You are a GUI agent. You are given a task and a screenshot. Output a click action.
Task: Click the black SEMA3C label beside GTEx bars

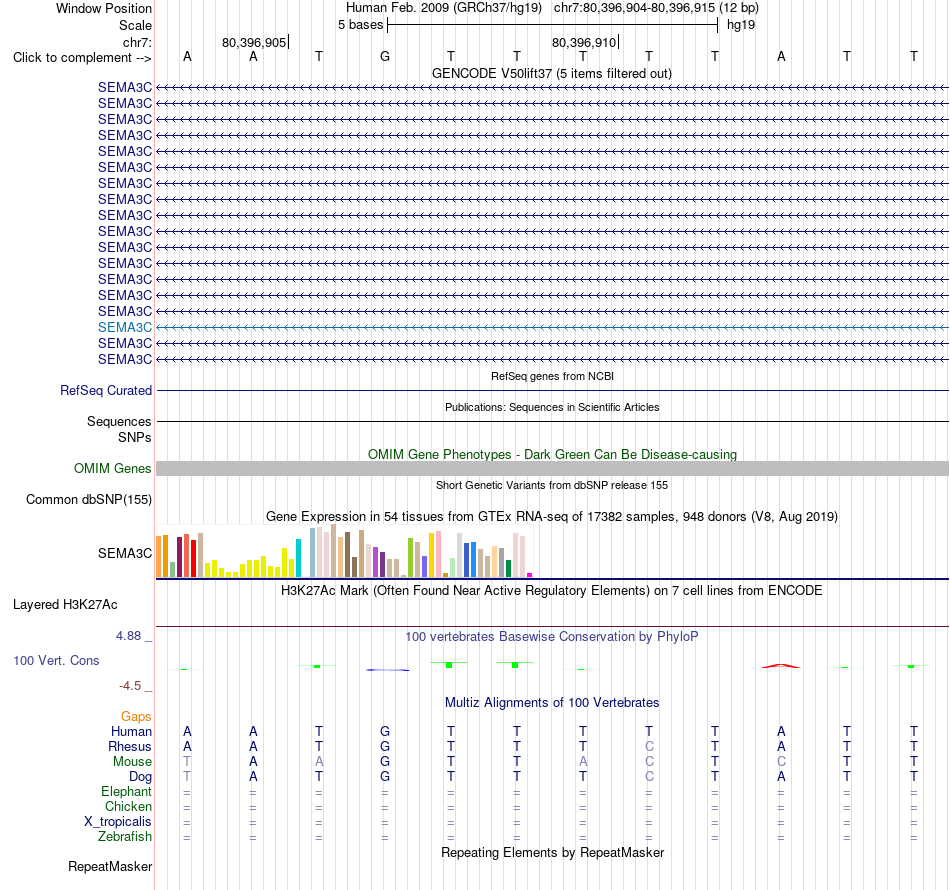125,553
